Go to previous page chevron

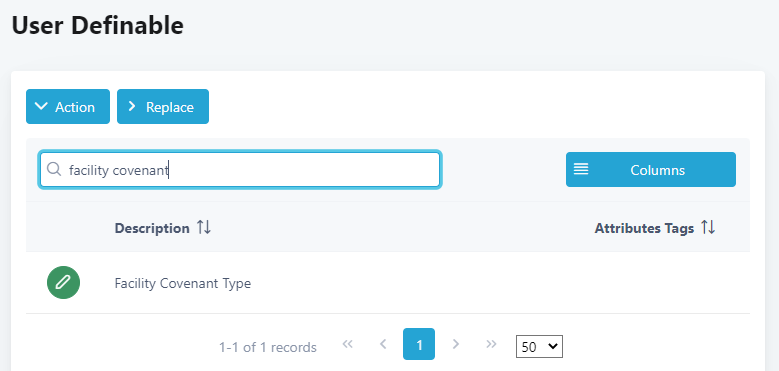(x=383, y=344)
